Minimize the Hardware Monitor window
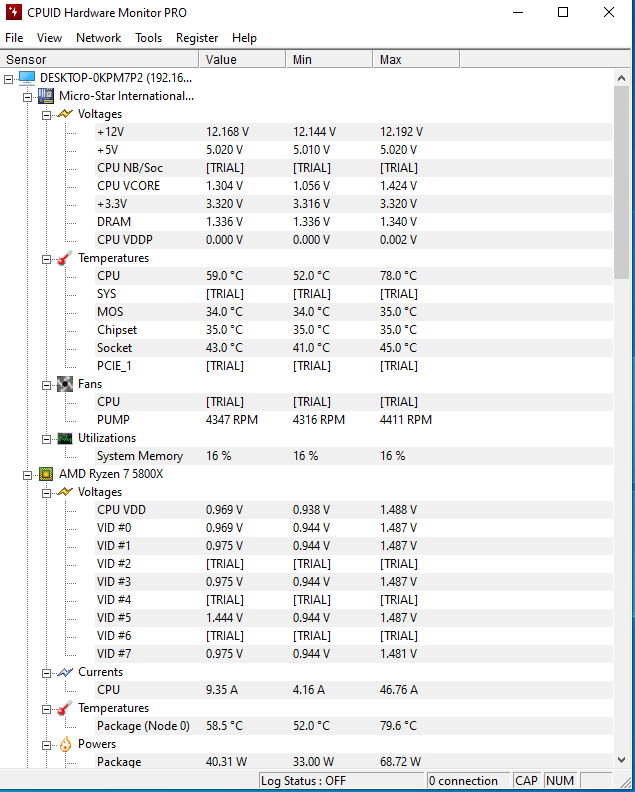The height and width of the screenshot is (792, 635). coord(518,12)
